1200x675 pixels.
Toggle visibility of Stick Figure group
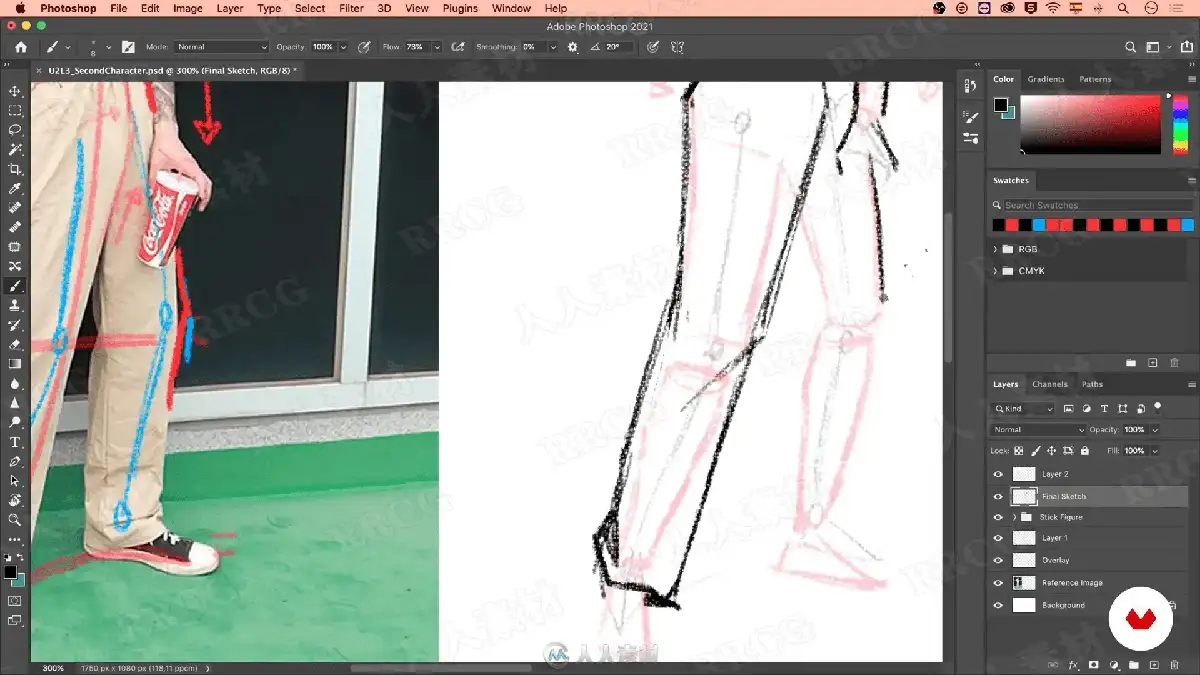pos(998,517)
